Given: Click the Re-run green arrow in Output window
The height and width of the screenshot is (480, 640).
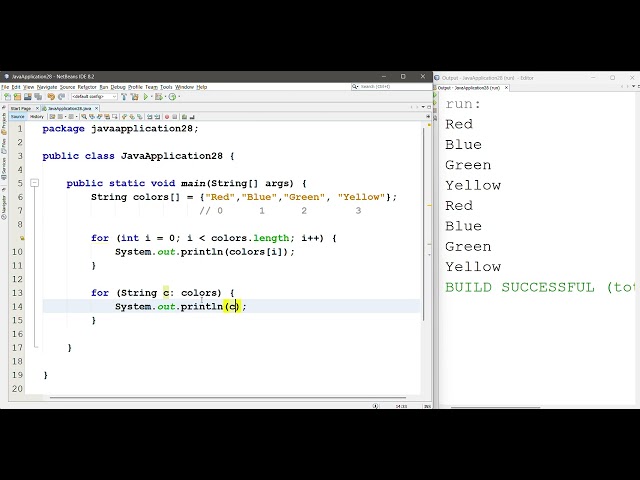Looking at the screenshot, I should coord(435,95).
